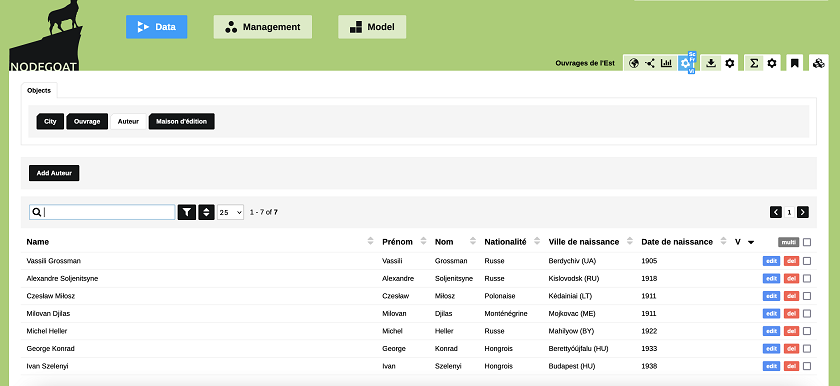Click the search input field
Viewport: 840px width, 386px height.
(x=102, y=213)
